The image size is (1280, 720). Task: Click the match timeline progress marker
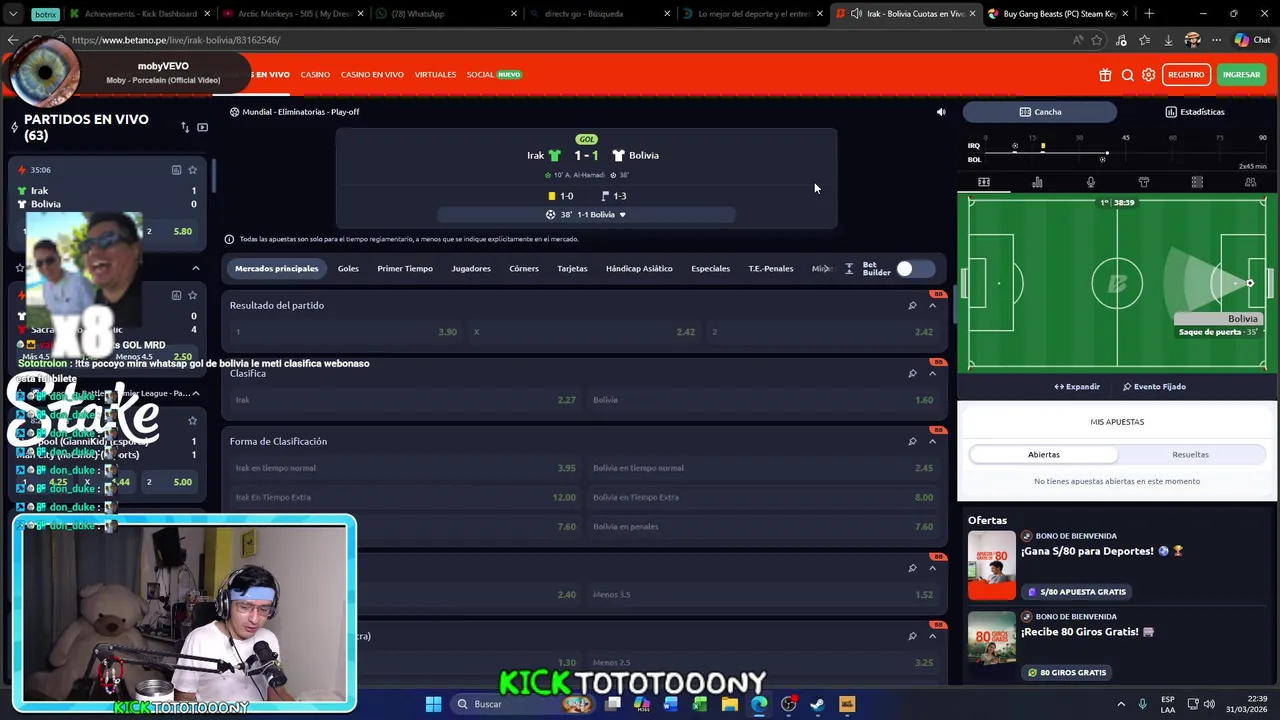click(1106, 153)
